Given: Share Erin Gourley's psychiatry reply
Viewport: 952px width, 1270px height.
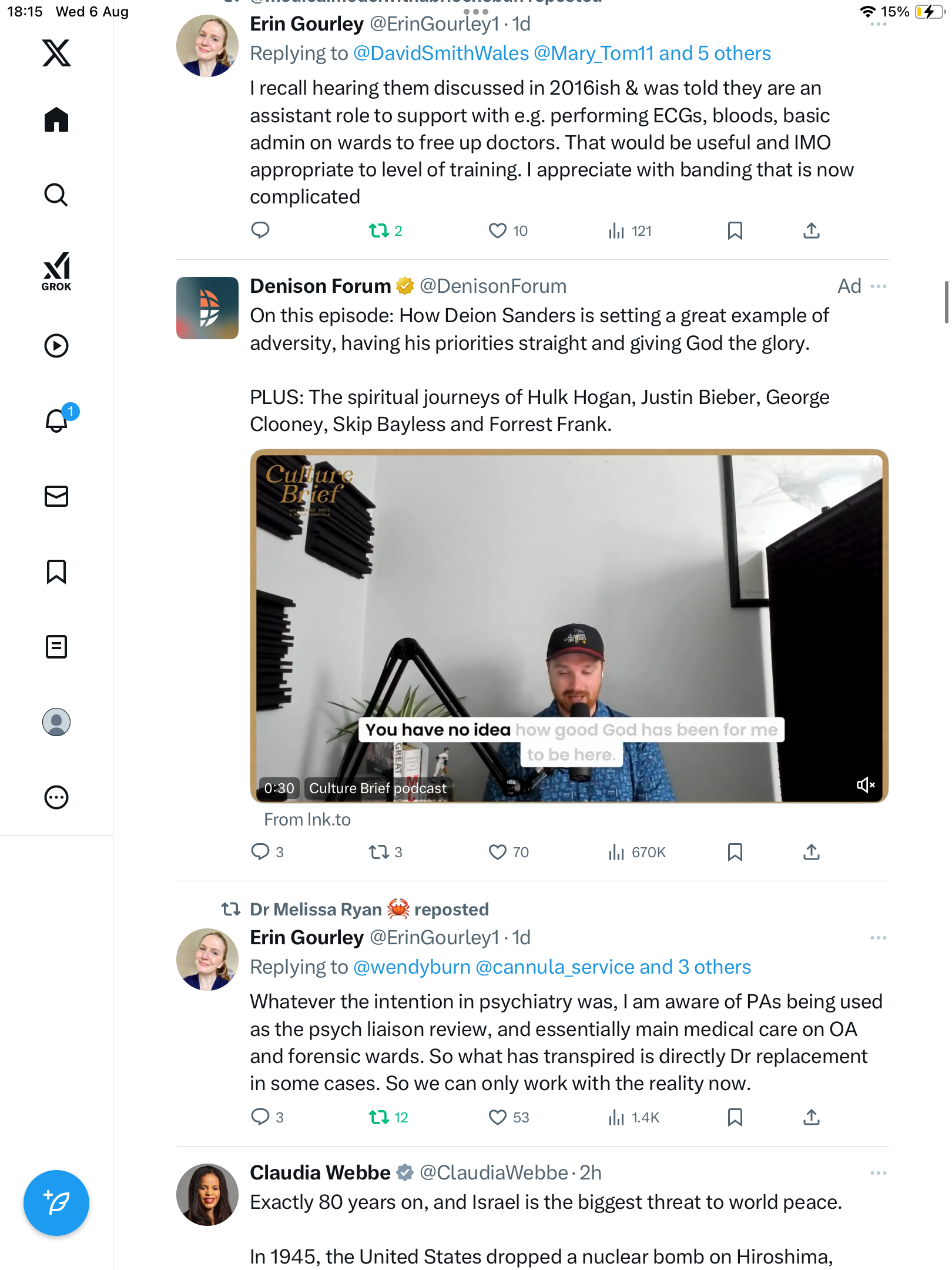Looking at the screenshot, I should 812,1117.
